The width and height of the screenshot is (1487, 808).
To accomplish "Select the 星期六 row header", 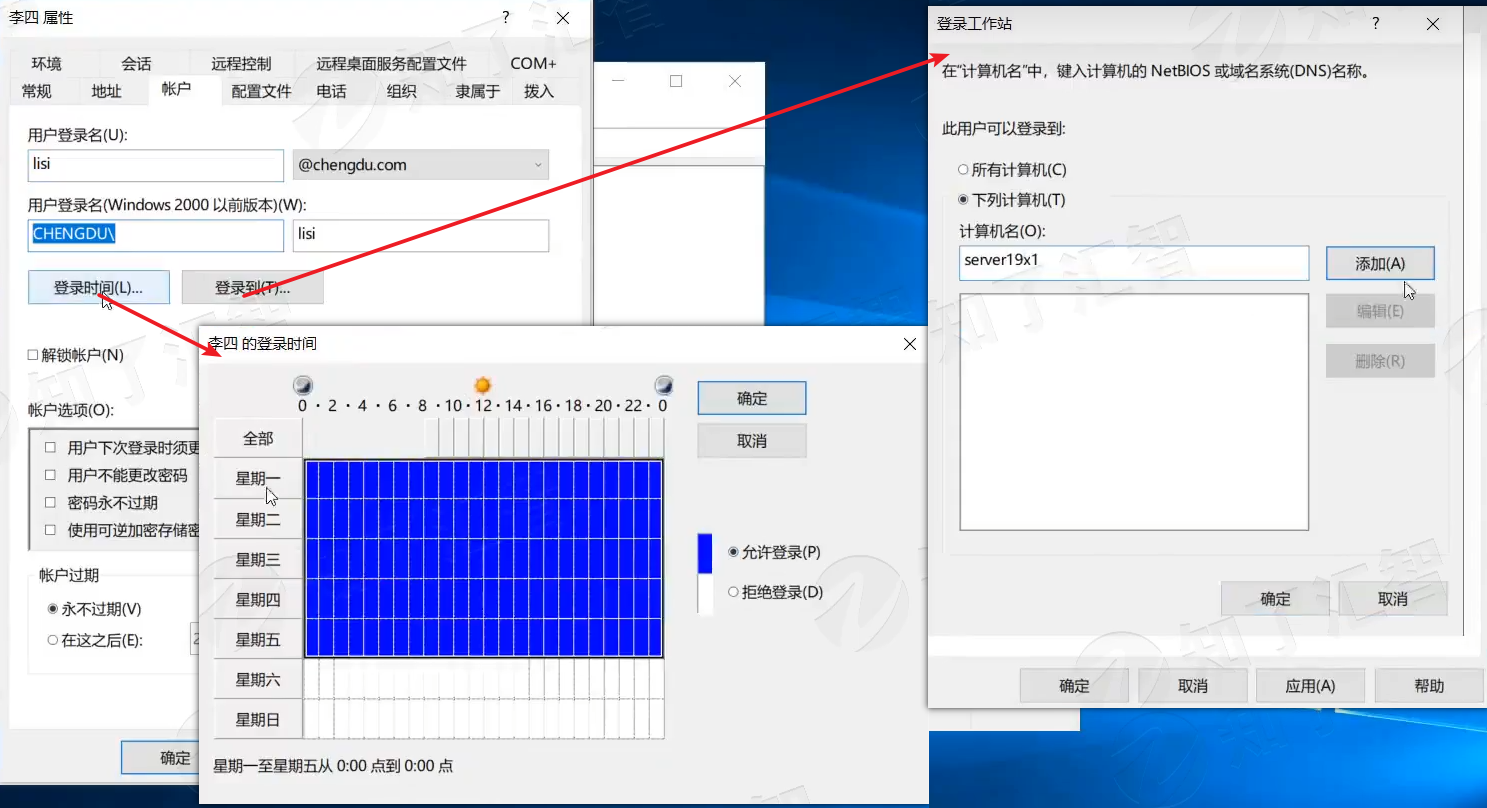I will pyautogui.click(x=258, y=679).
